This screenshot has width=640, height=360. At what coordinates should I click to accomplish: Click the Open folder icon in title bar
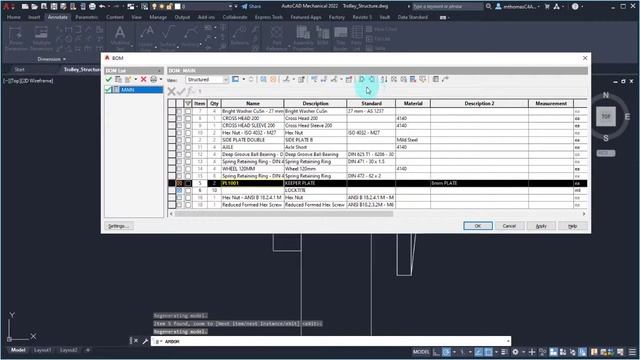tap(34, 7)
